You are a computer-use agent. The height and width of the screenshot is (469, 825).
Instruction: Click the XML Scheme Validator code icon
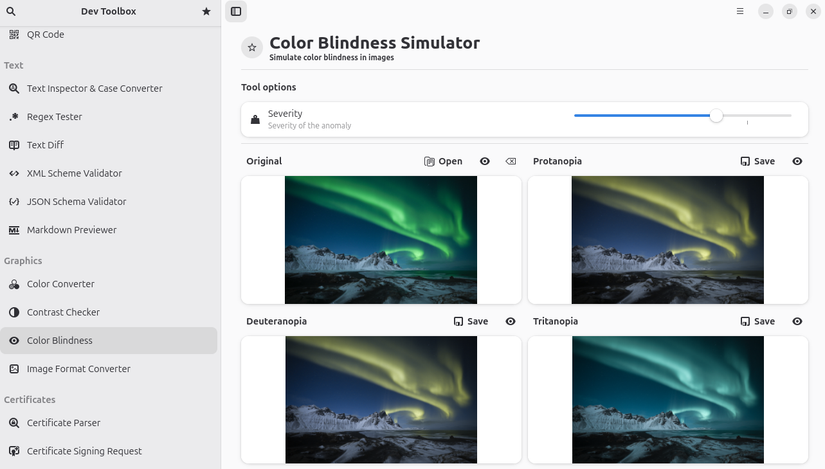pyautogui.click(x=14, y=173)
